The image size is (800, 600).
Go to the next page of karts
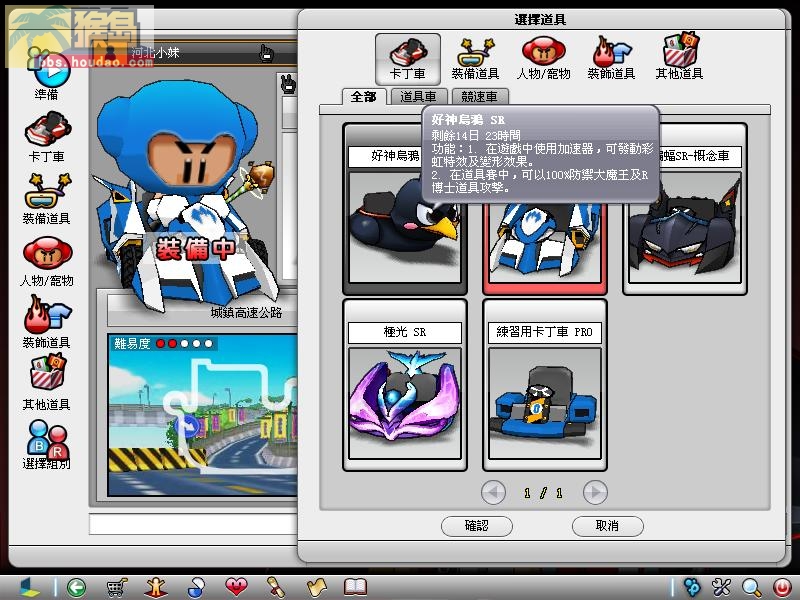[x=595, y=492]
